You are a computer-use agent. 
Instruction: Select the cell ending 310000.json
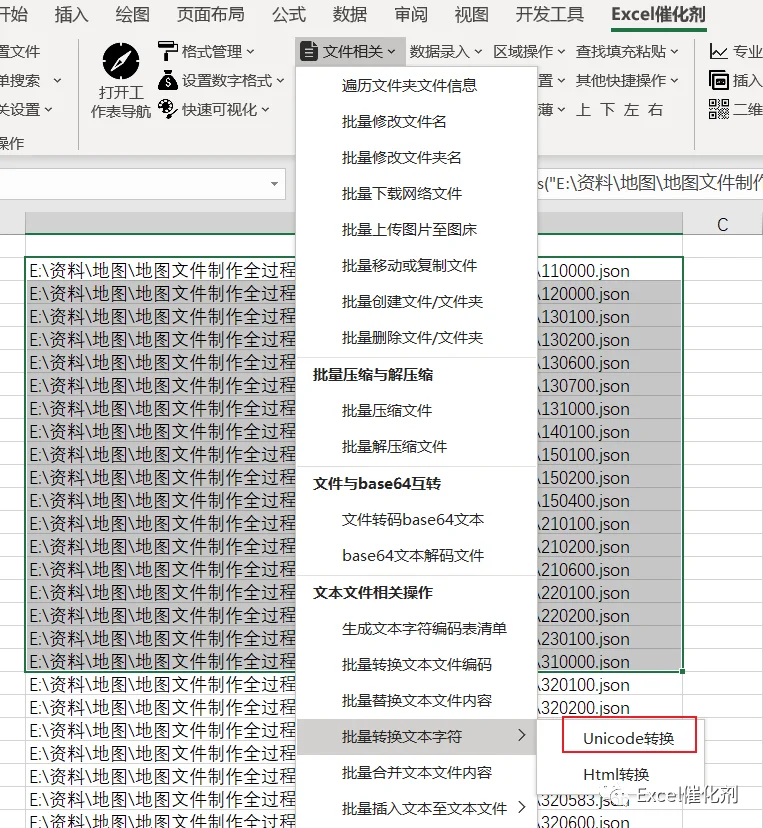[x=354, y=662]
